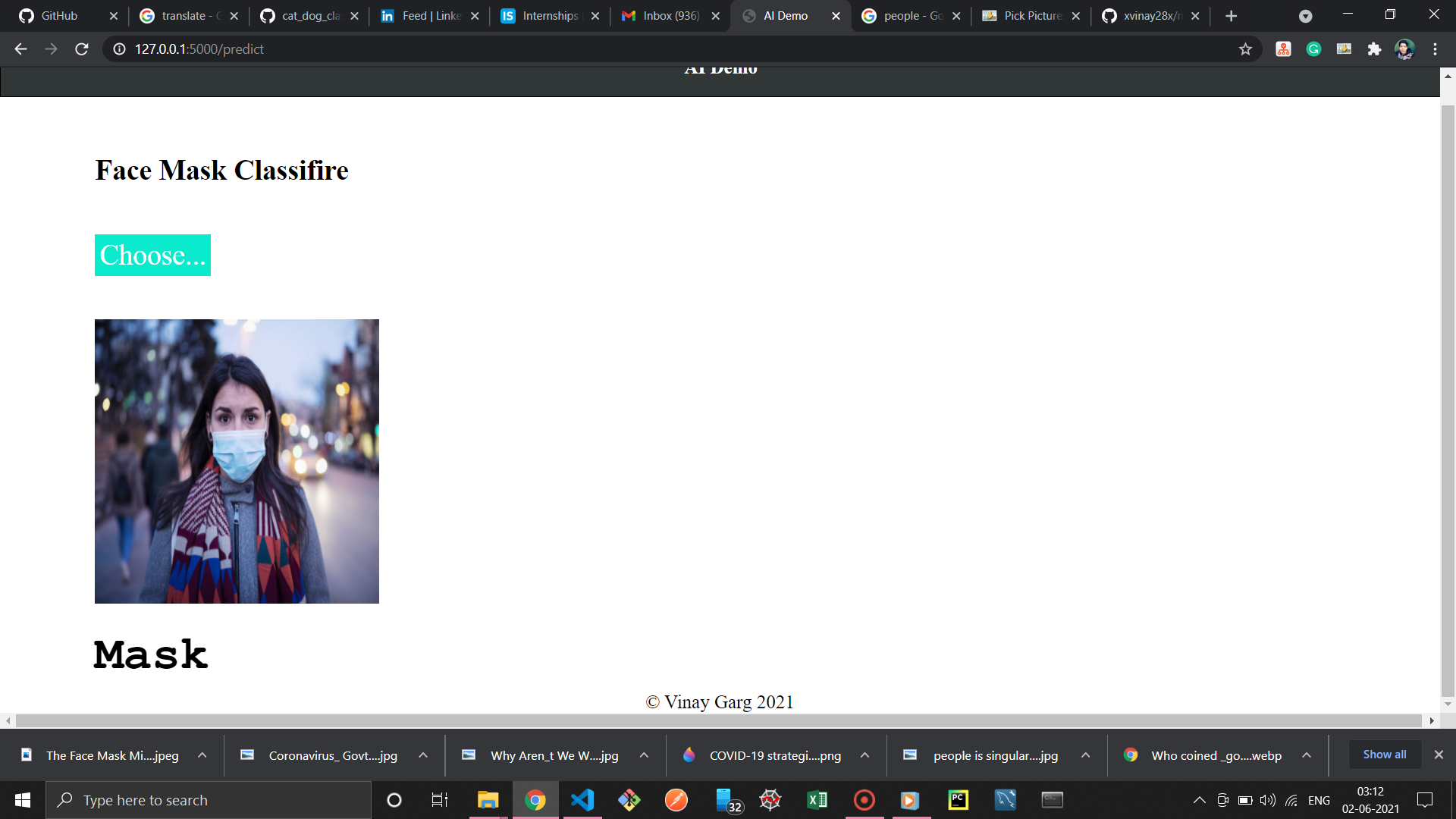Screen dimensions: 1456x819
Task: Launch PyCharm from the taskbar
Action: tap(959, 800)
